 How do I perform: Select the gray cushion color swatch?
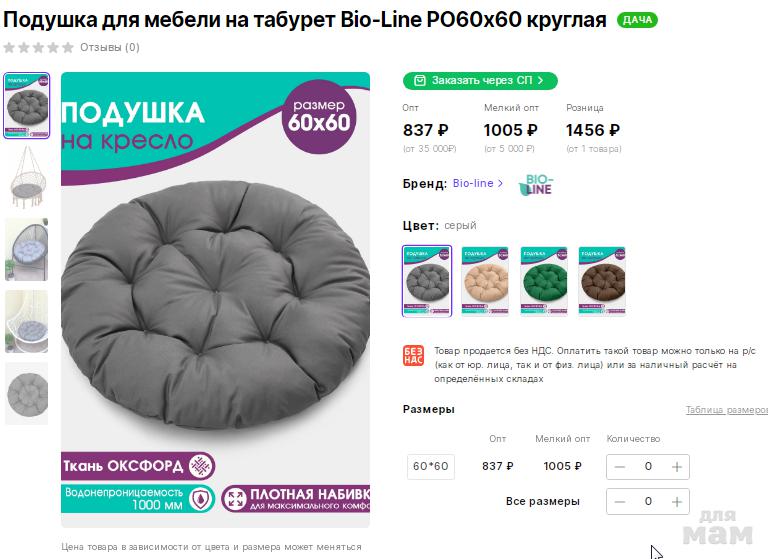[x=427, y=281]
